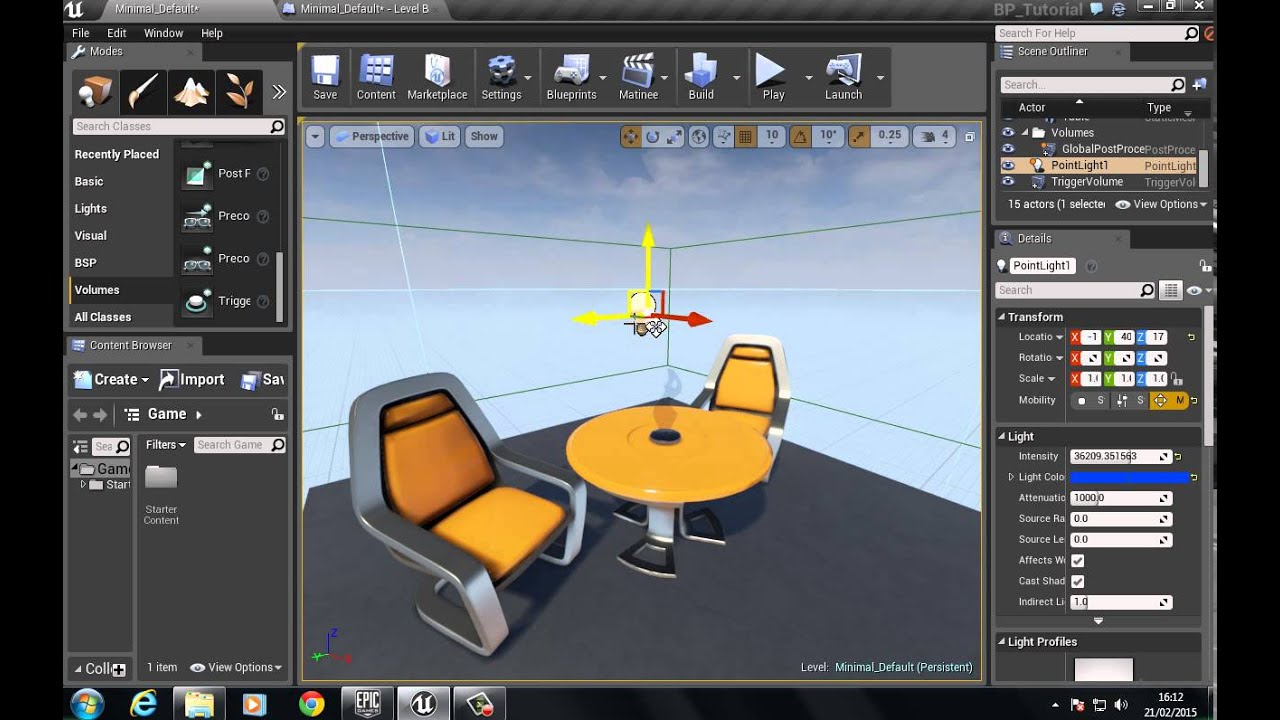This screenshot has height=720, width=1280.
Task: Click the blue Light Color swatch
Action: pyautogui.click(x=1128, y=477)
